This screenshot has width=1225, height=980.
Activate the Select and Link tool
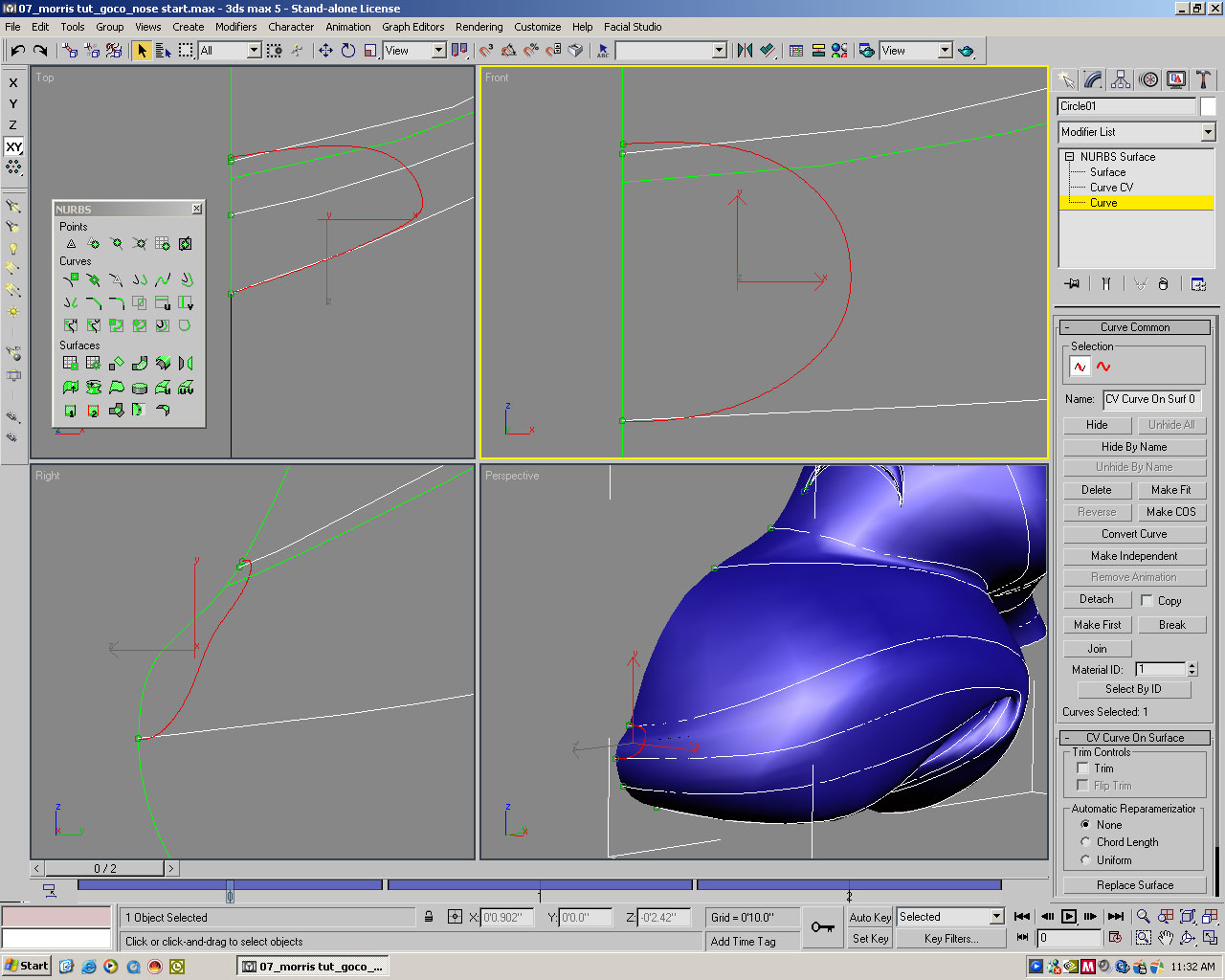pos(70,51)
